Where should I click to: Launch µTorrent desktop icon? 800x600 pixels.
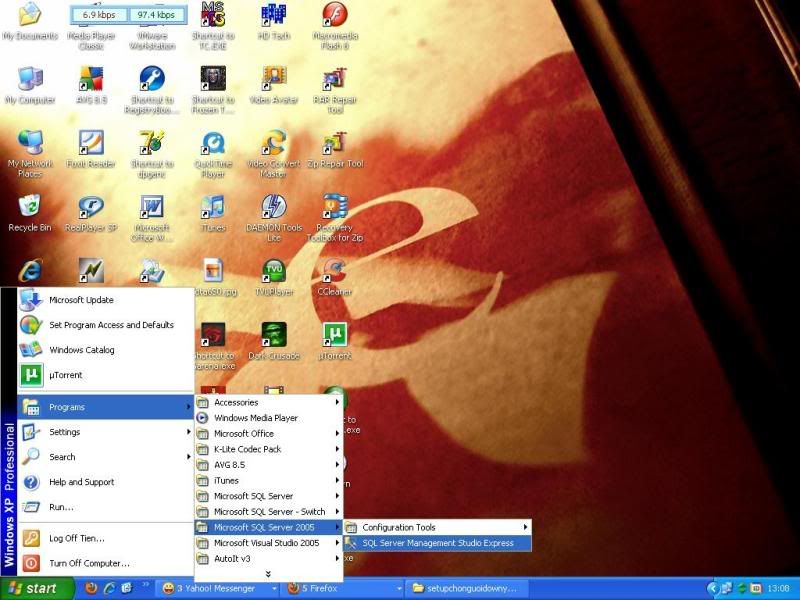click(x=335, y=341)
